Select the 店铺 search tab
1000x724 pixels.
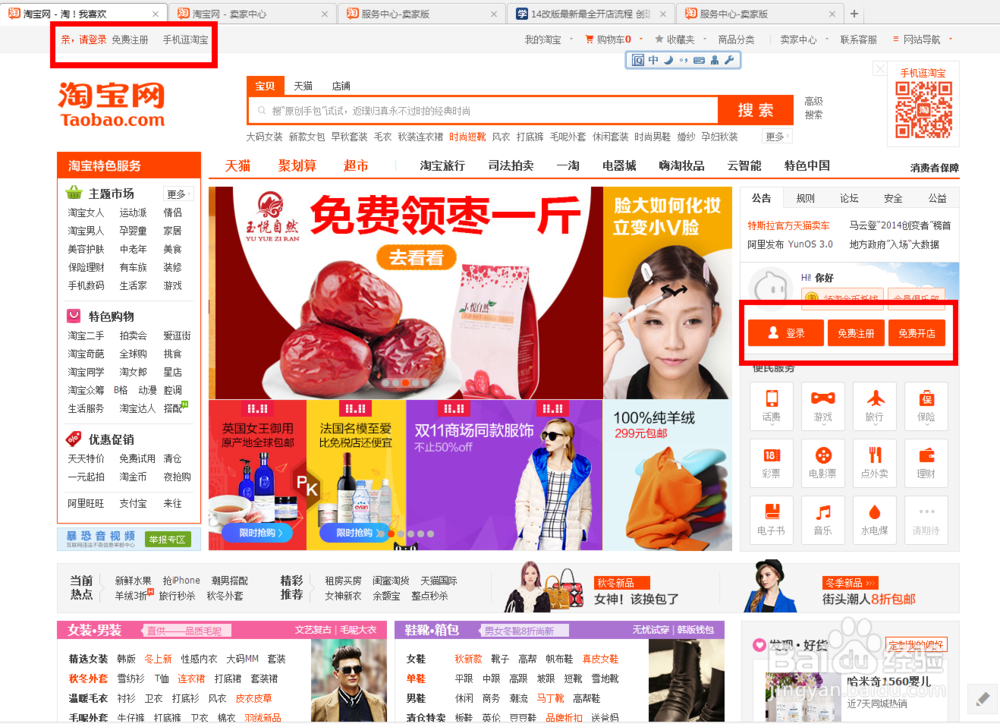[341, 85]
